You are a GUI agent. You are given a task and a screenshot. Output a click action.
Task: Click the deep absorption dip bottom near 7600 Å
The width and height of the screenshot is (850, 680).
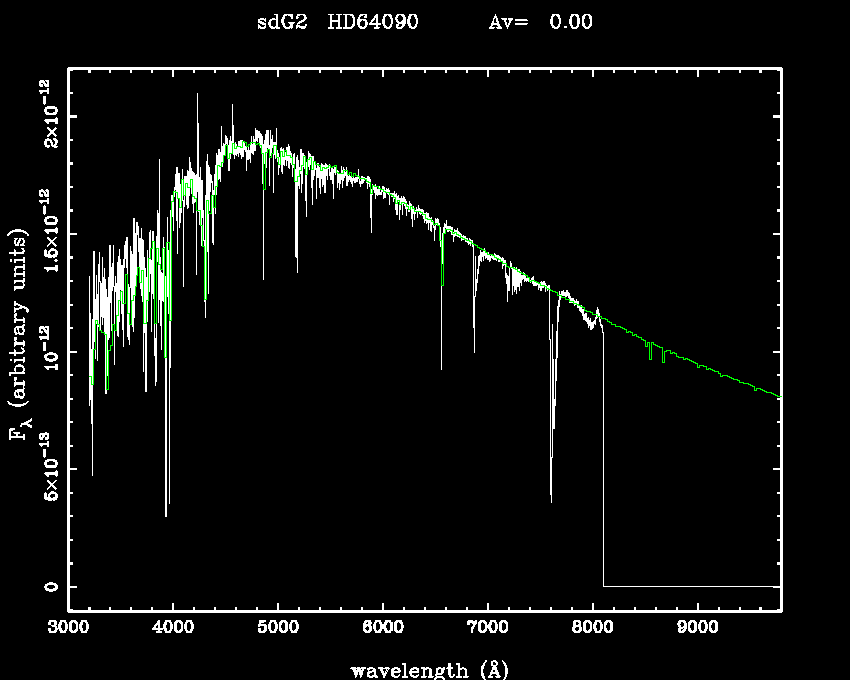(551, 497)
